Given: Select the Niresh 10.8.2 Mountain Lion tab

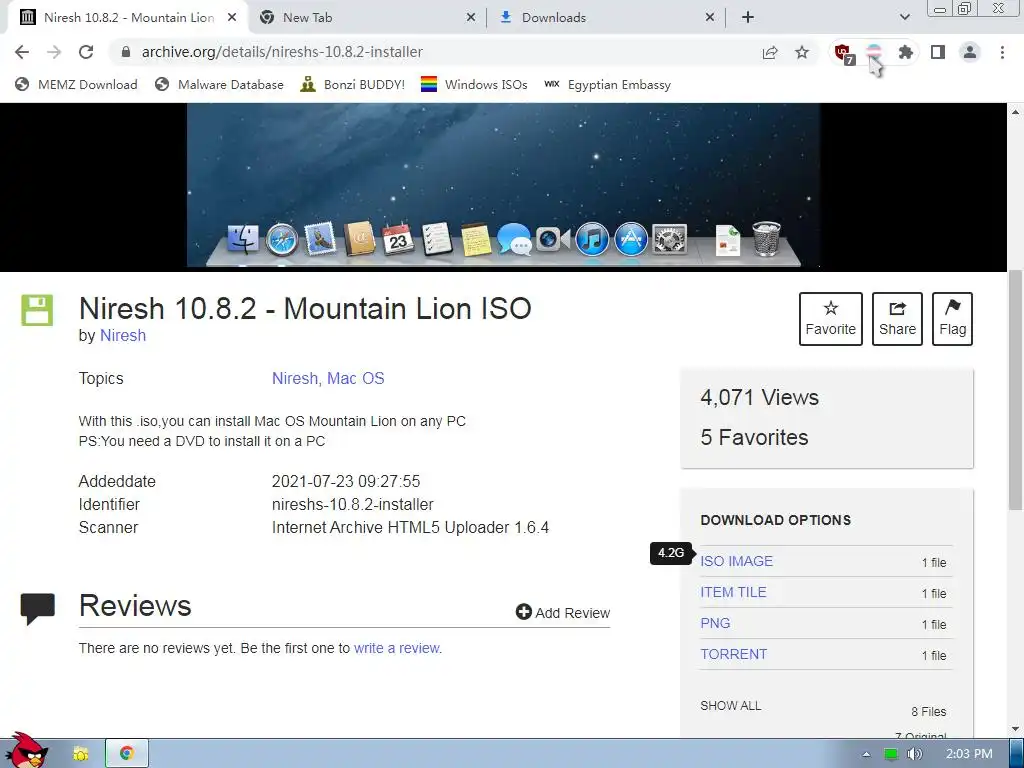Looking at the screenshot, I should [128, 18].
